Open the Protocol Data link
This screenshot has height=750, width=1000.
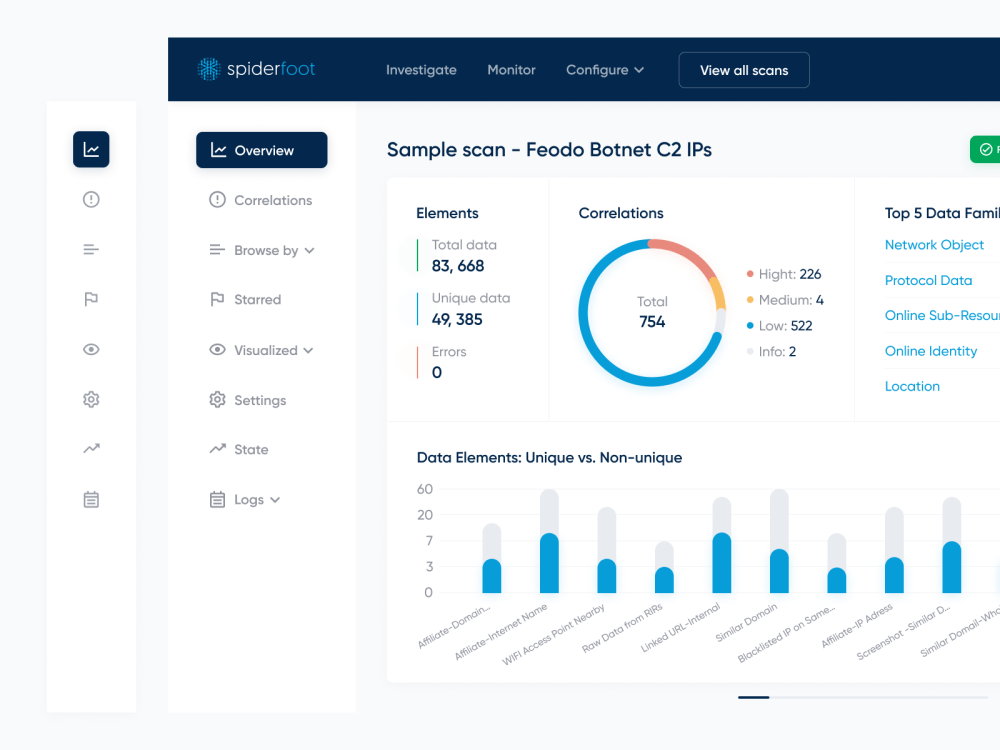[929, 281]
